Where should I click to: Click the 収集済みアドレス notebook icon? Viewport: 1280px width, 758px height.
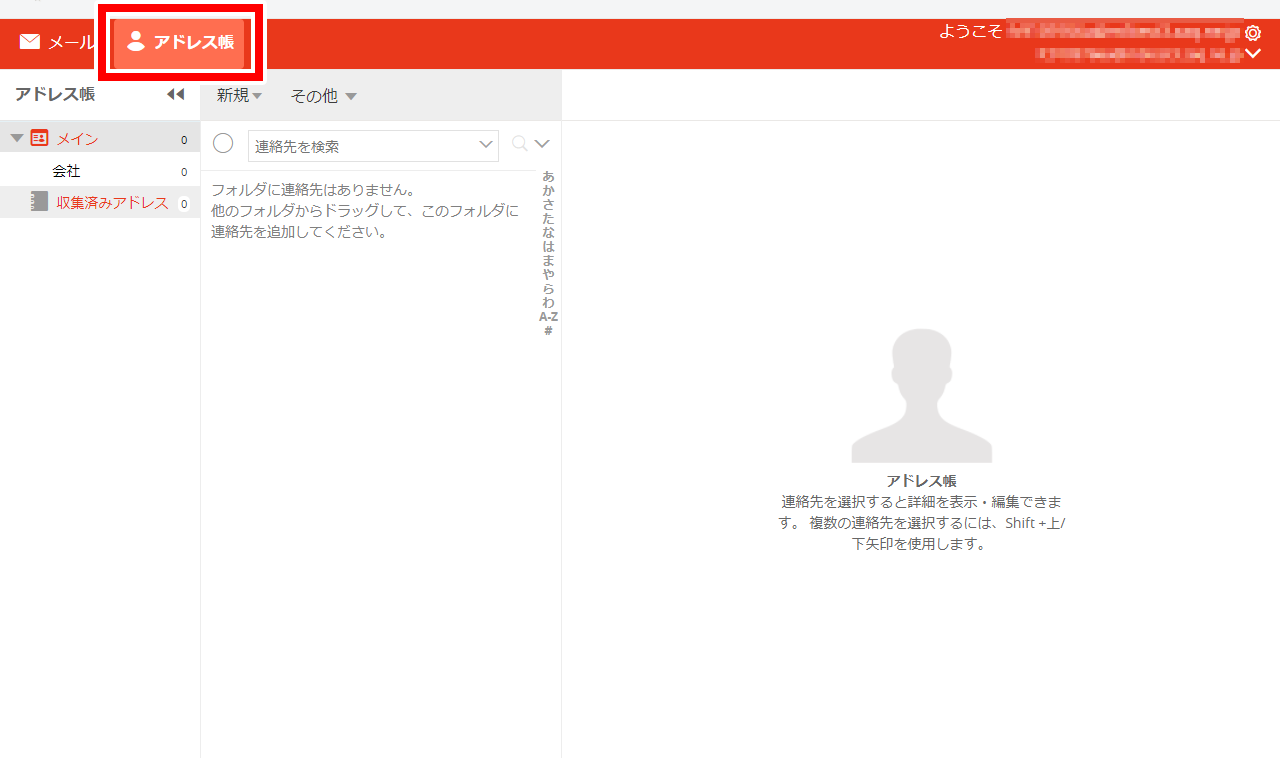tap(40, 202)
